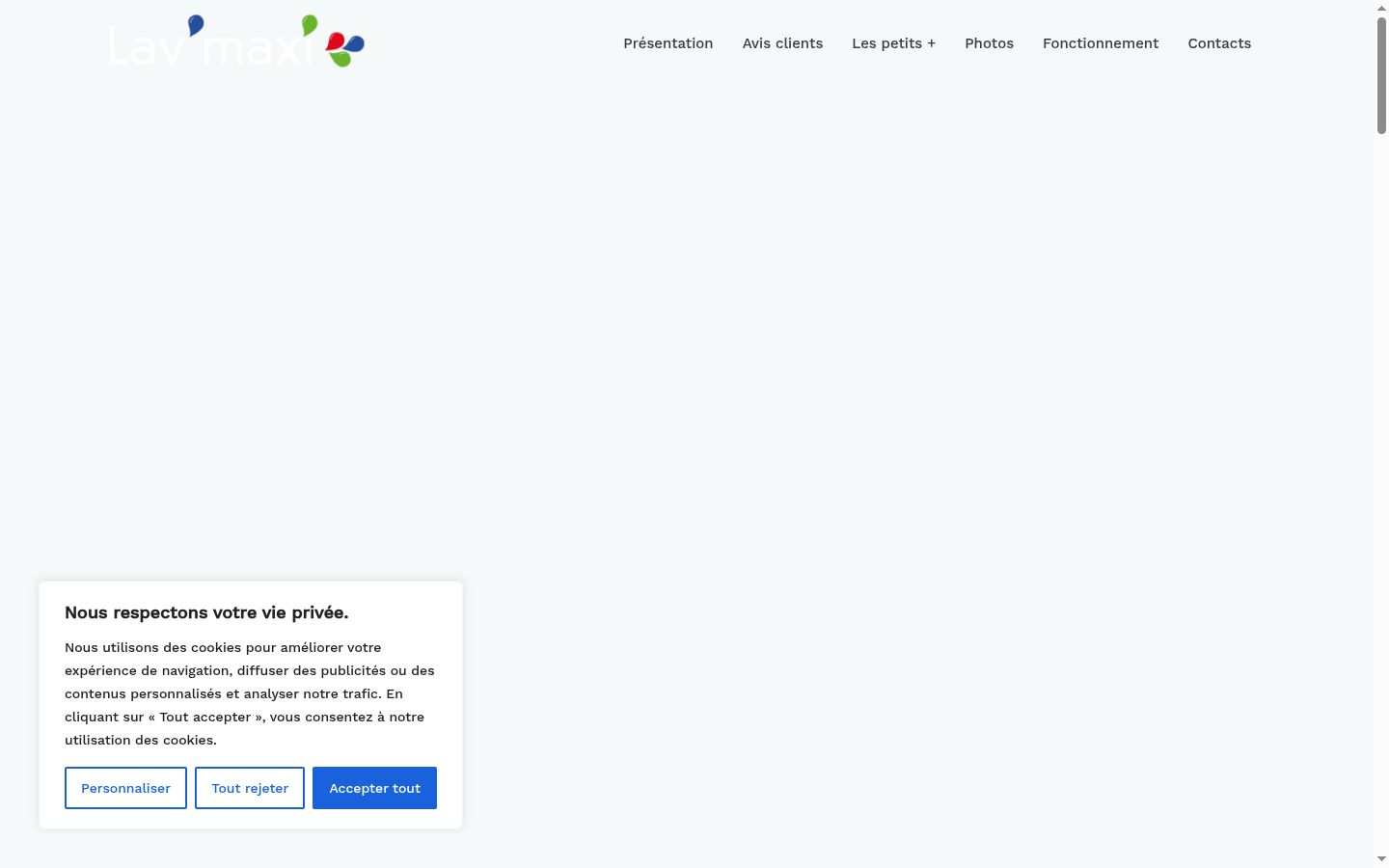Click the heading "Nous respectons votre vie privée."
This screenshot has width=1389, height=868.
[206, 612]
